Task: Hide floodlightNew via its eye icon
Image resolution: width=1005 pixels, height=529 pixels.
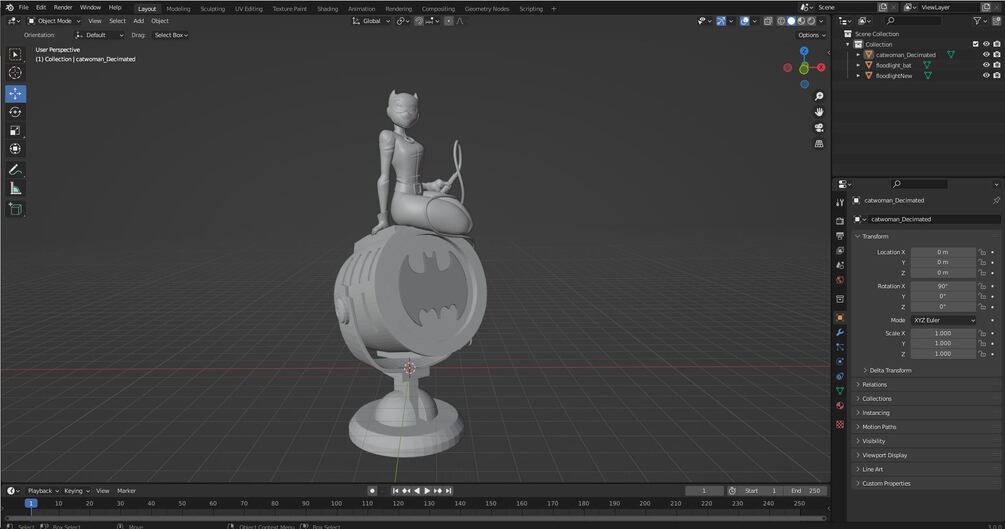Action: (986, 76)
